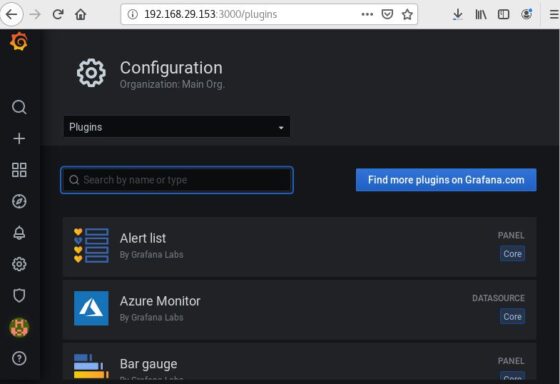
Task: Click the Core badge on Azure Monitor
Action: pyautogui.click(x=512, y=316)
